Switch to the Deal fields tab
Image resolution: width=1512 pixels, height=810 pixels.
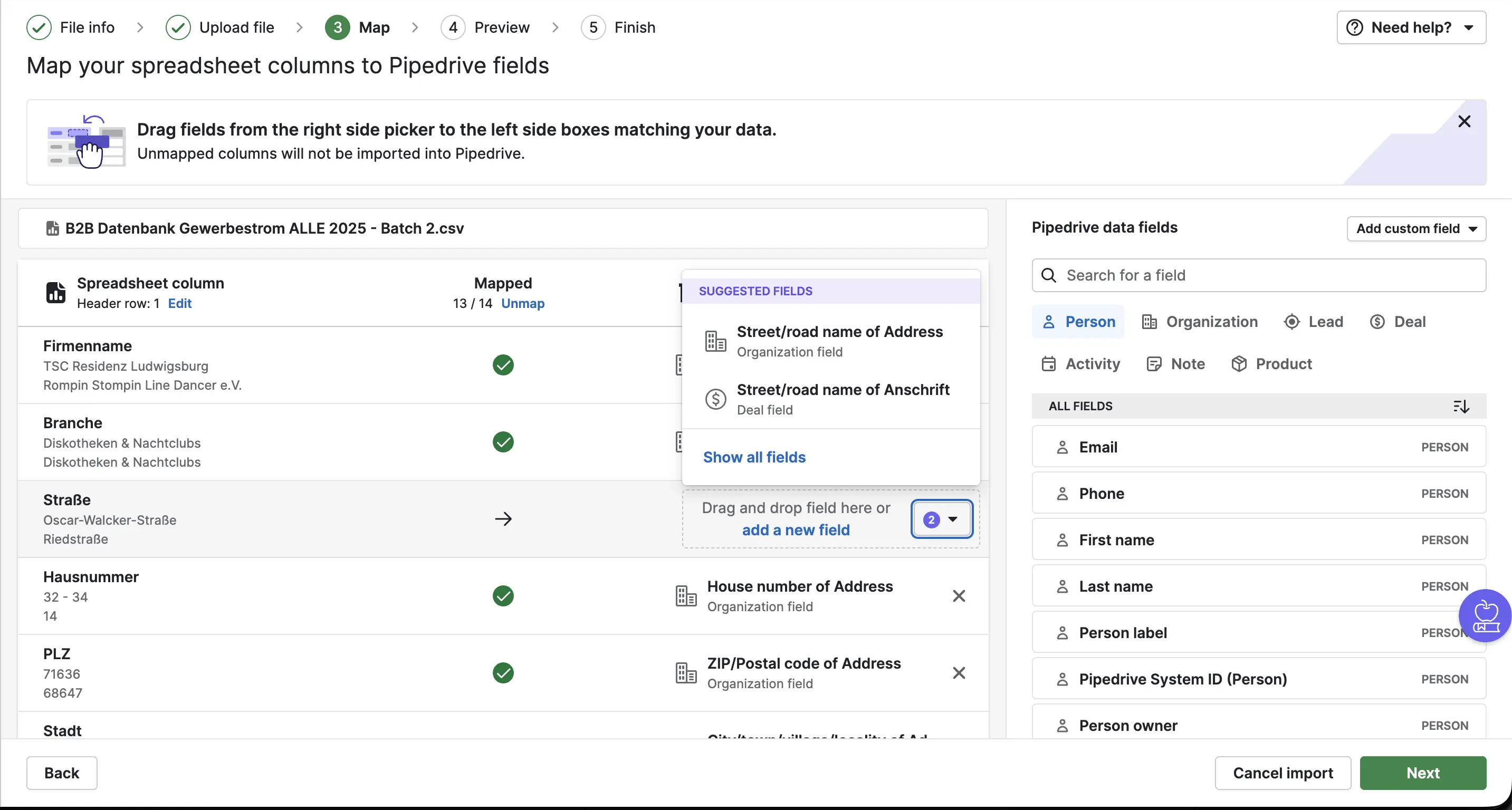(1398, 322)
